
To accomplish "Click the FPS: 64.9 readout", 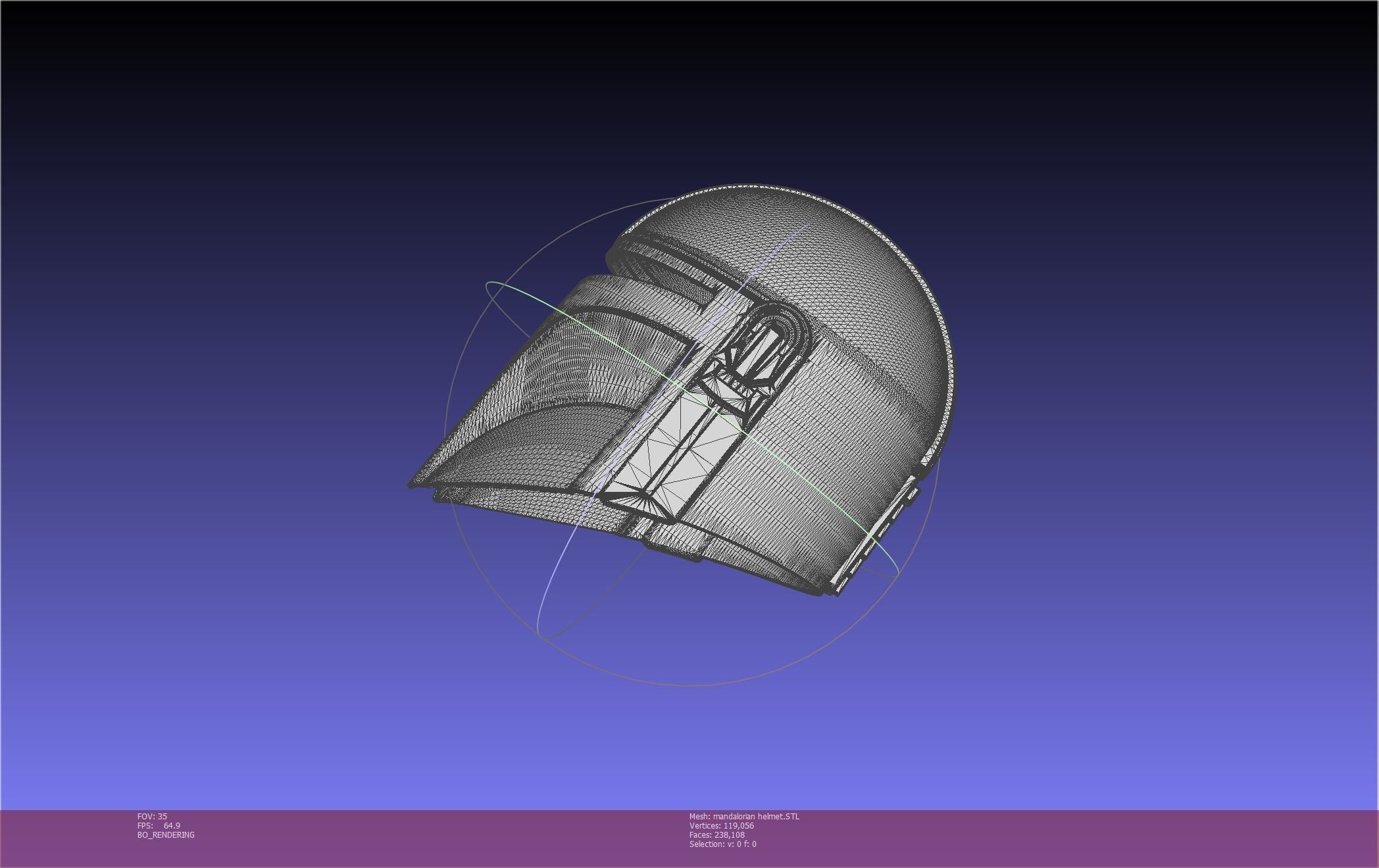I will pyautogui.click(x=159, y=825).
